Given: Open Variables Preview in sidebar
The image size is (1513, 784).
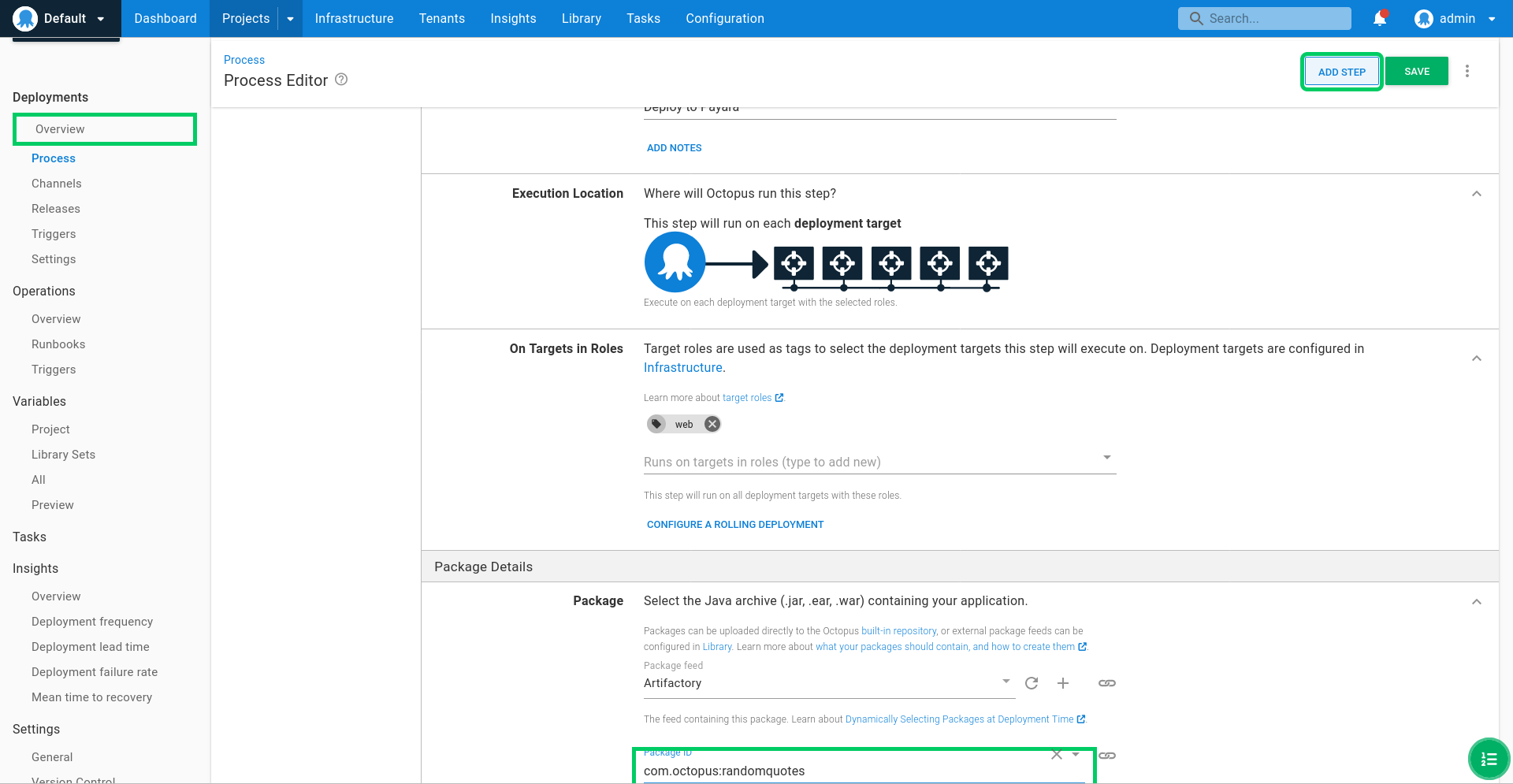Looking at the screenshot, I should click(53, 505).
